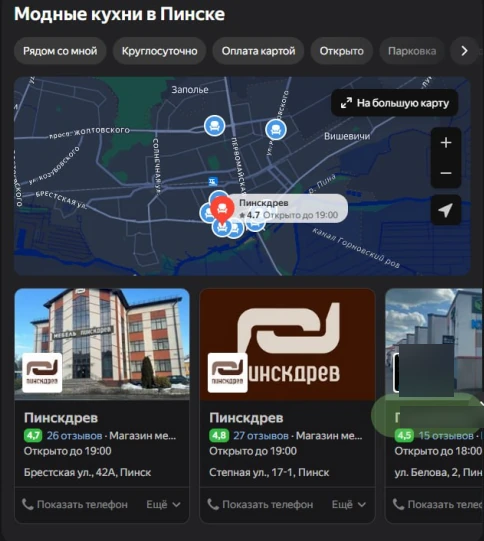This screenshot has width=484, height=541.
Task: Show phone for the ул. Белова card
Action: [437, 504]
